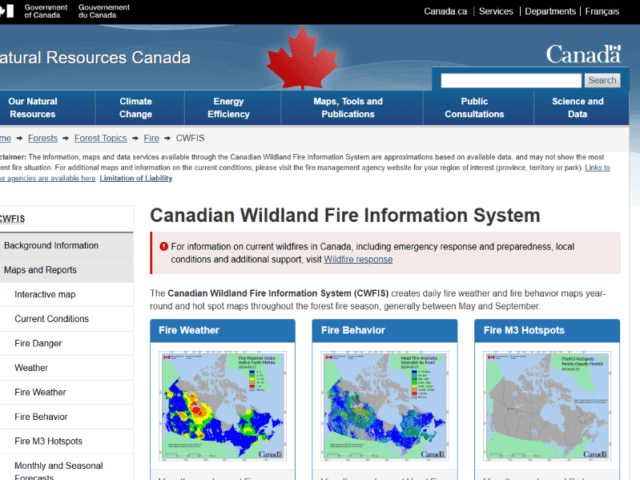The height and width of the screenshot is (480, 640).
Task: Open the Fire M3 Hotspots map thumbnail
Action: click(x=547, y=406)
